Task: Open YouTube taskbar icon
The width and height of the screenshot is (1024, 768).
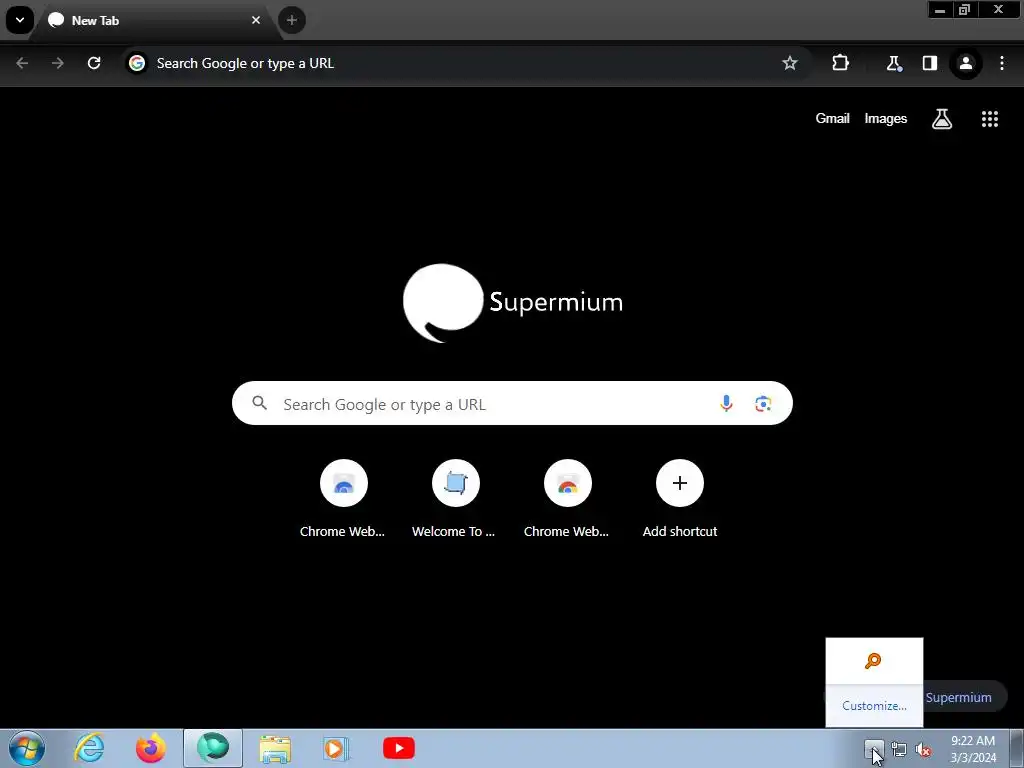Action: tap(398, 748)
